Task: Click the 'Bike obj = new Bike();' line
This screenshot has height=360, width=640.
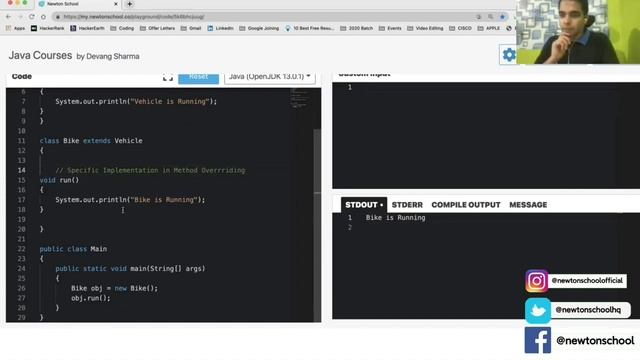Action: pos(114,288)
